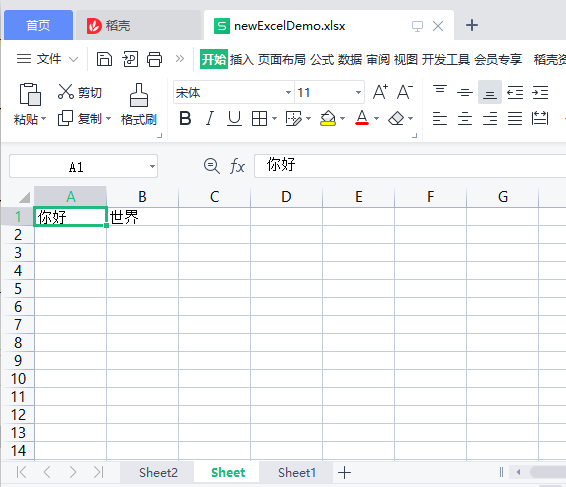Viewport: 566px width, 487px height.
Task: Open borders dropdown arrow
Action: click(274, 118)
